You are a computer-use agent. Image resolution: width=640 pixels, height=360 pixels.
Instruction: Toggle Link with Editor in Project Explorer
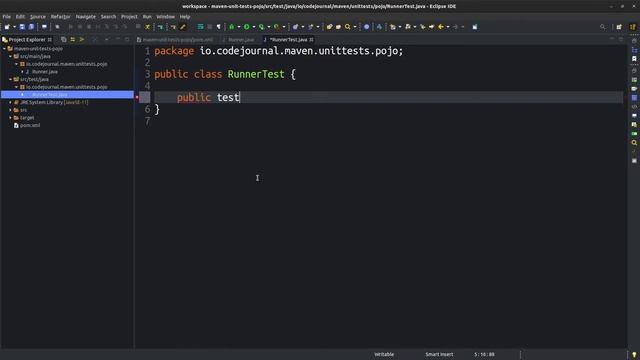73,40
